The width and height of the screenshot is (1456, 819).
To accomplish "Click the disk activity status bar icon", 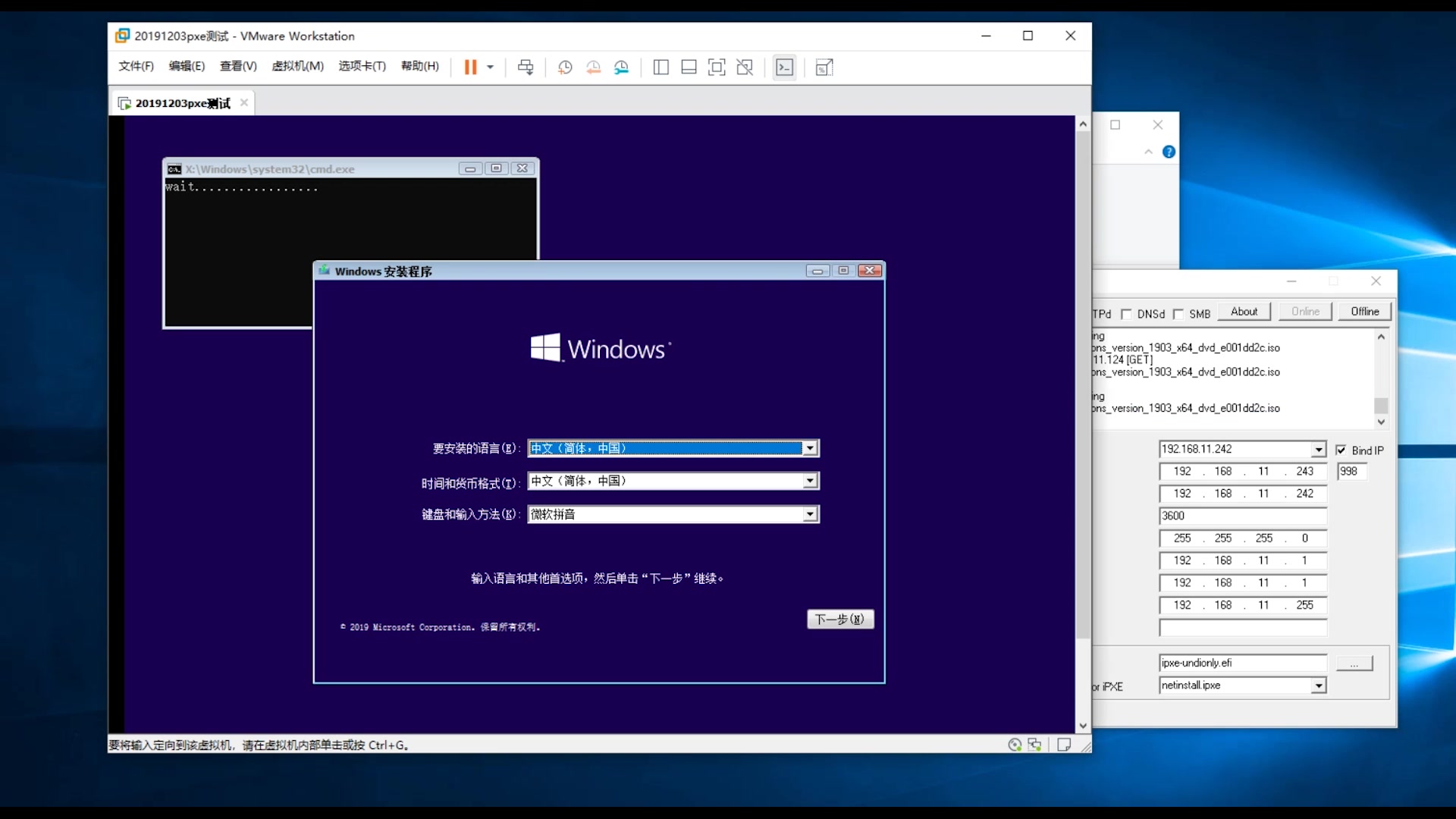I will pos(1015,745).
